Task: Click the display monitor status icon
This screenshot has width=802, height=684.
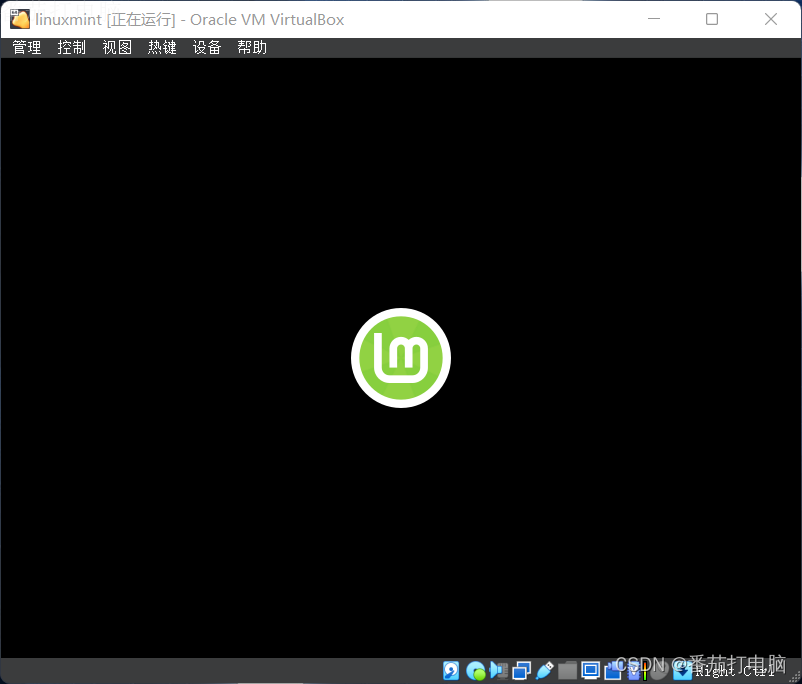Action: tap(590, 670)
